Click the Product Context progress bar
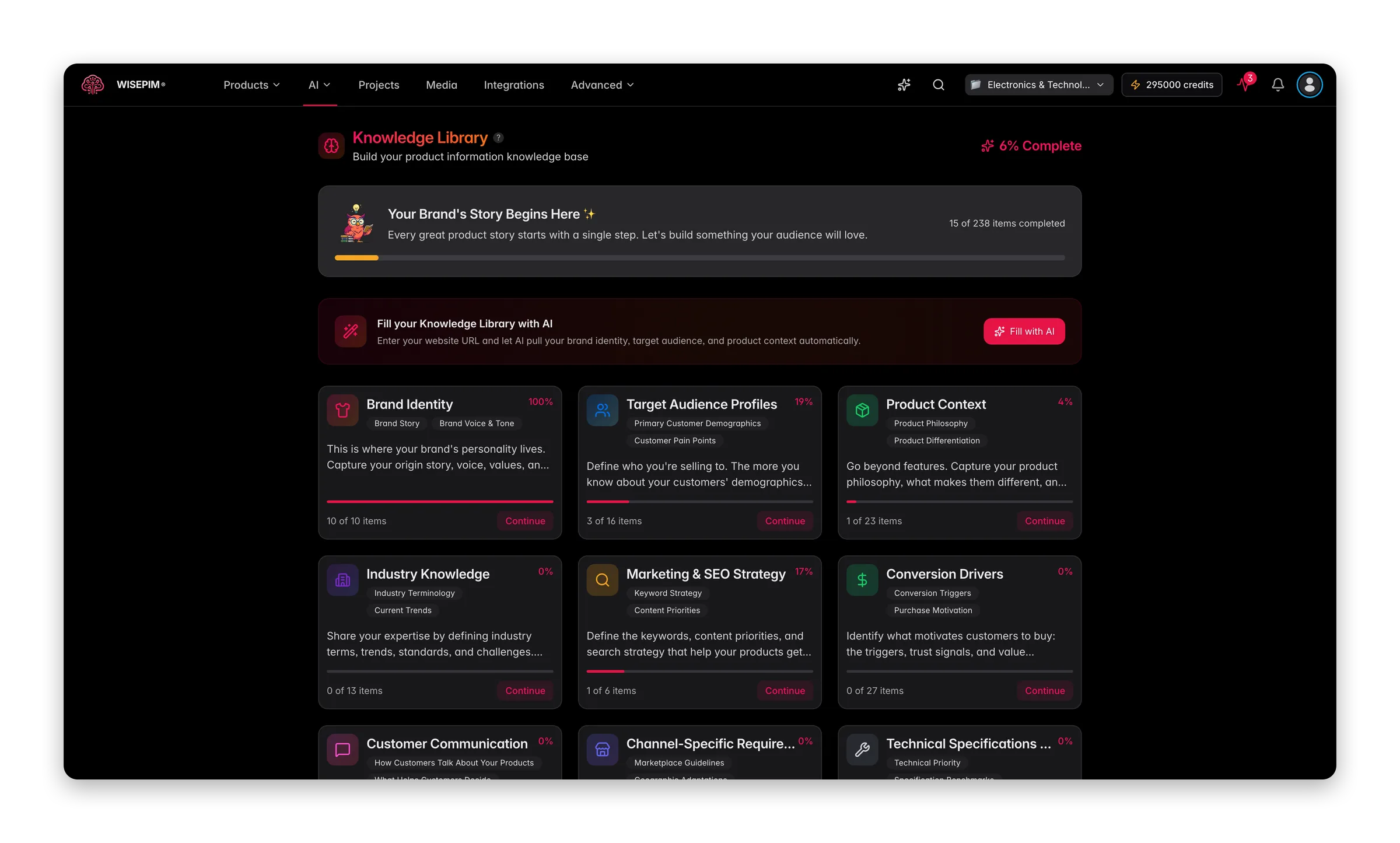 pos(960,502)
